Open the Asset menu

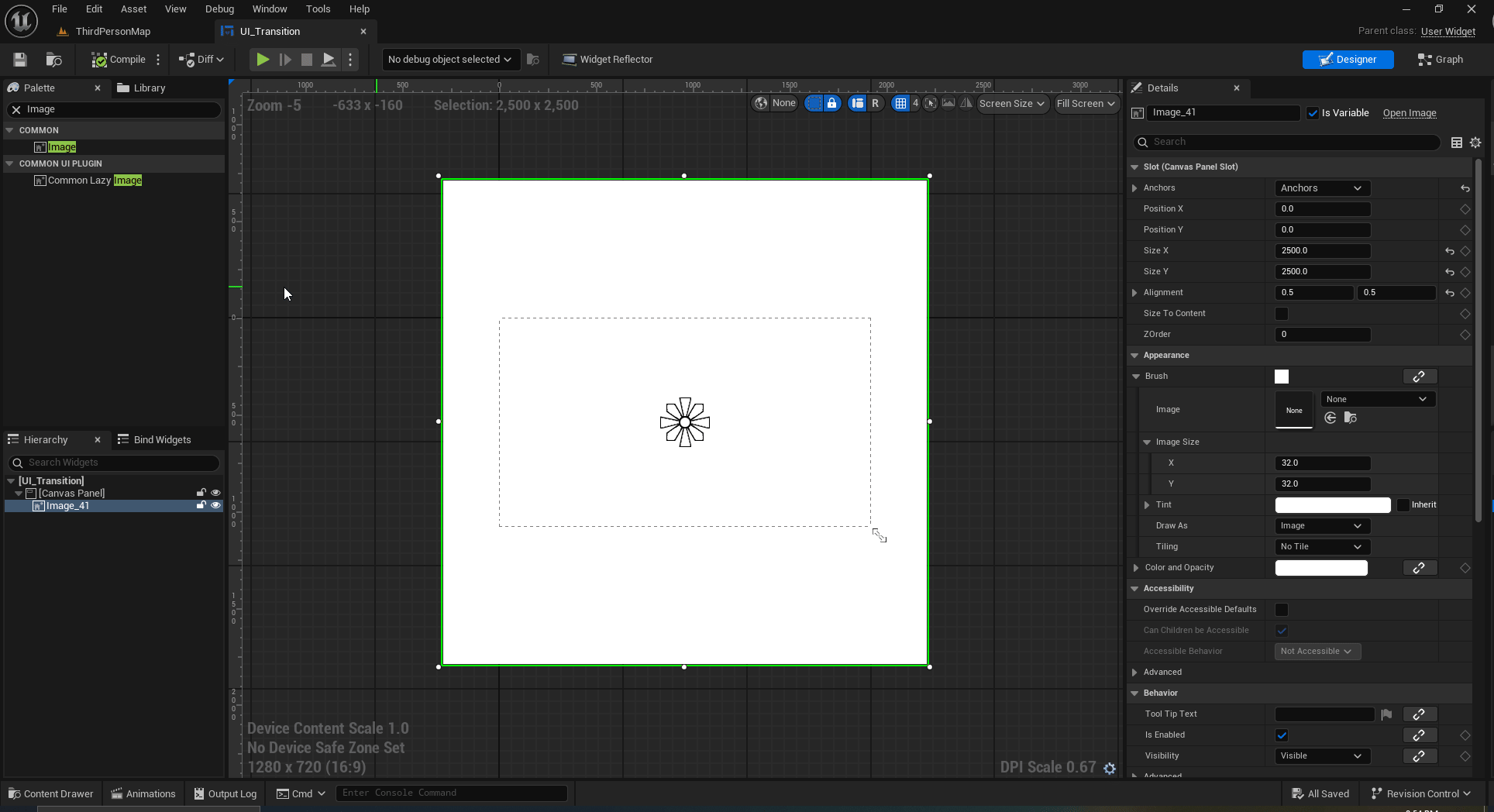point(133,9)
